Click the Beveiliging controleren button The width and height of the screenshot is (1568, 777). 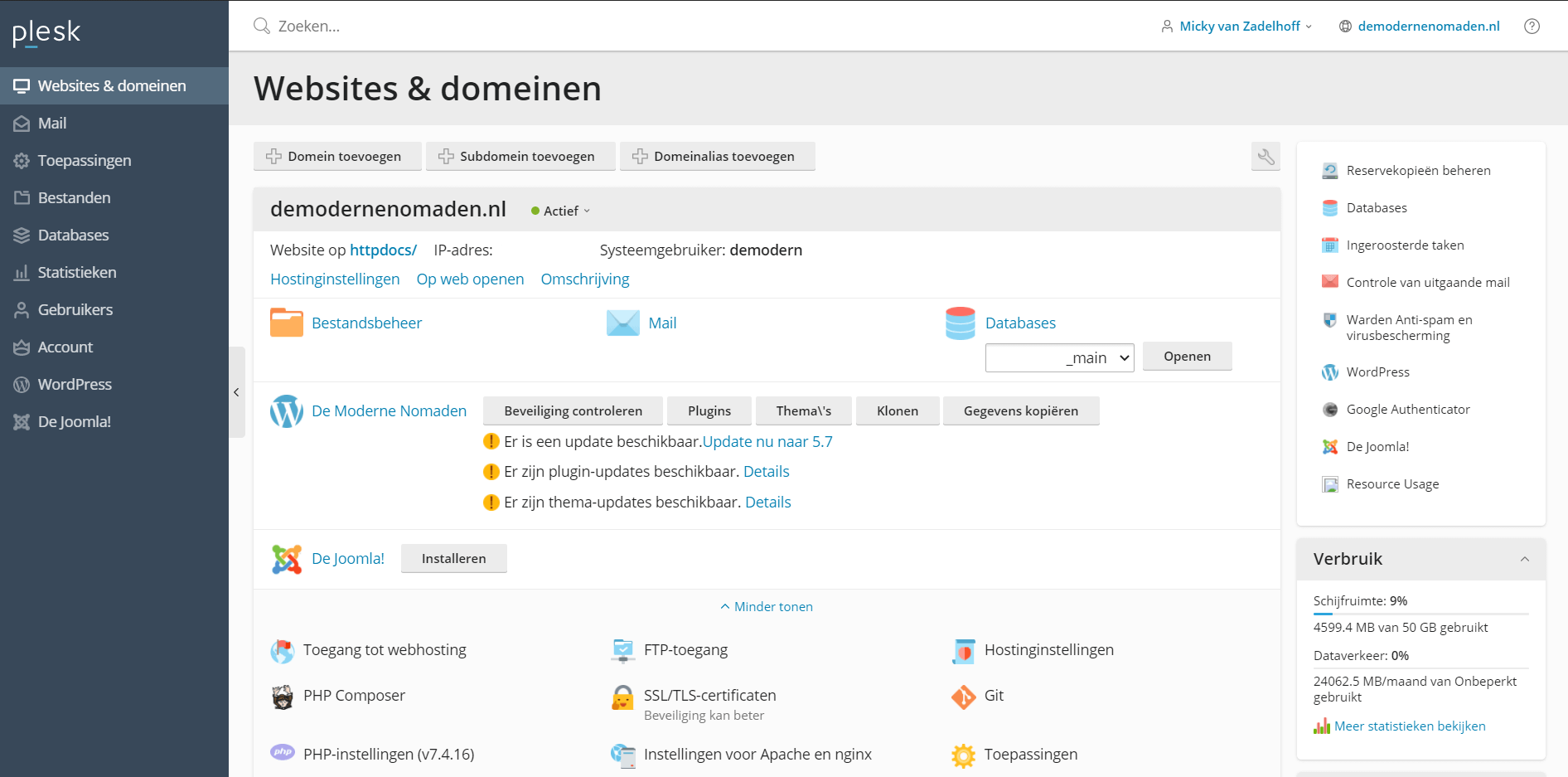(573, 411)
